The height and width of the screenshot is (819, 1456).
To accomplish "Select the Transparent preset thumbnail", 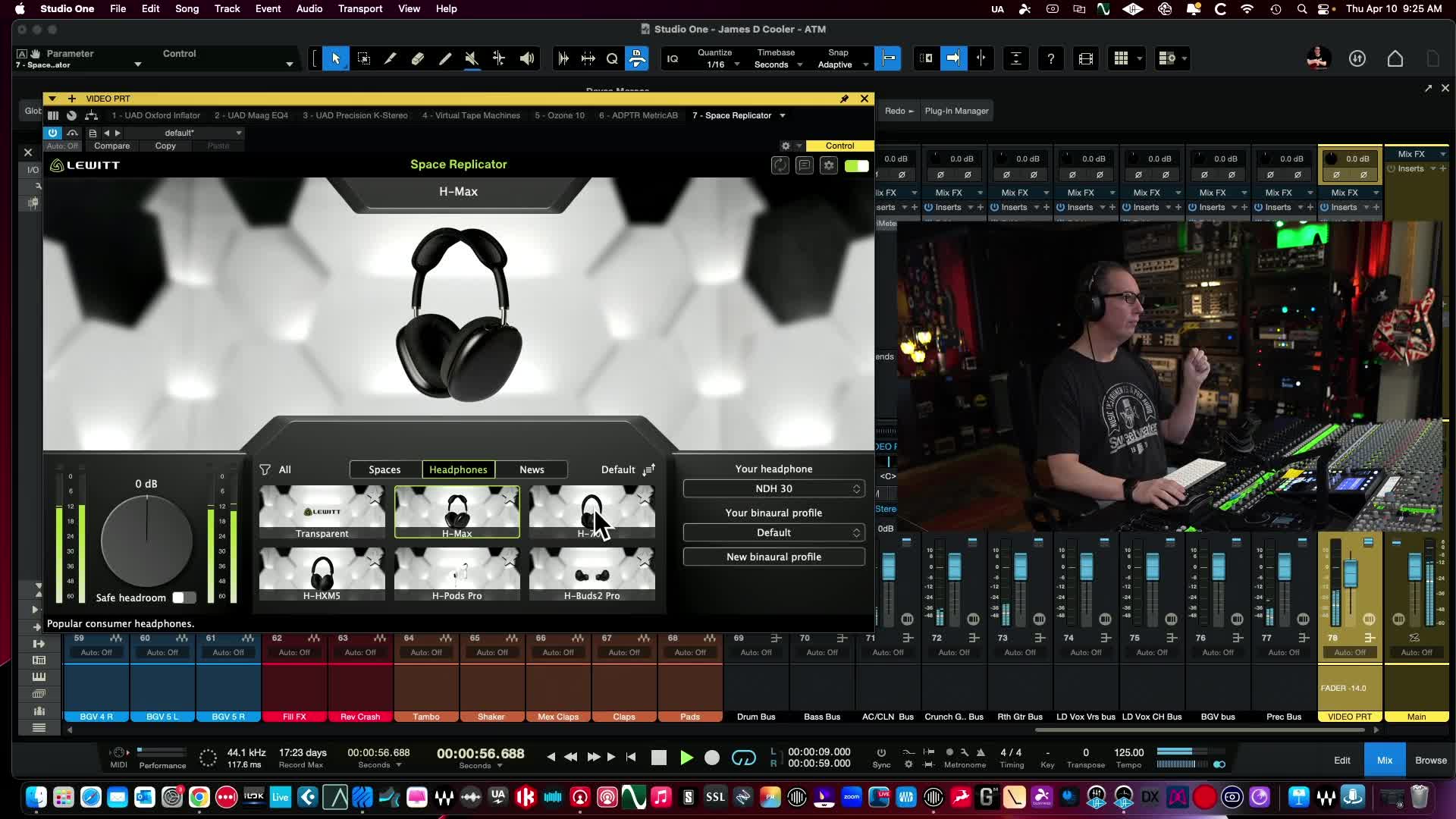I will coord(322,513).
